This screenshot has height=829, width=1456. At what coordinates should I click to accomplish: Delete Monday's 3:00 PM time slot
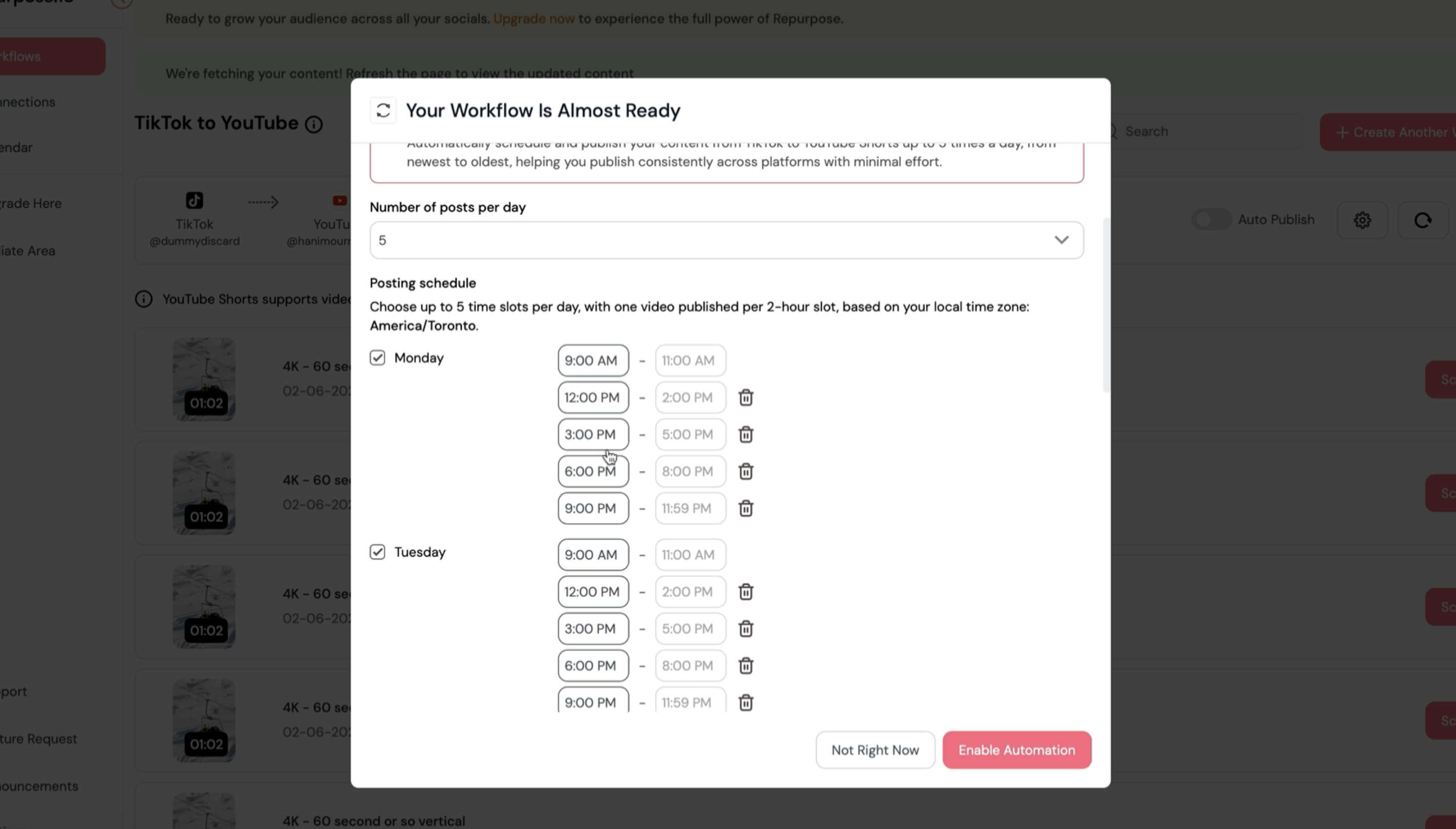coord(745,435)
